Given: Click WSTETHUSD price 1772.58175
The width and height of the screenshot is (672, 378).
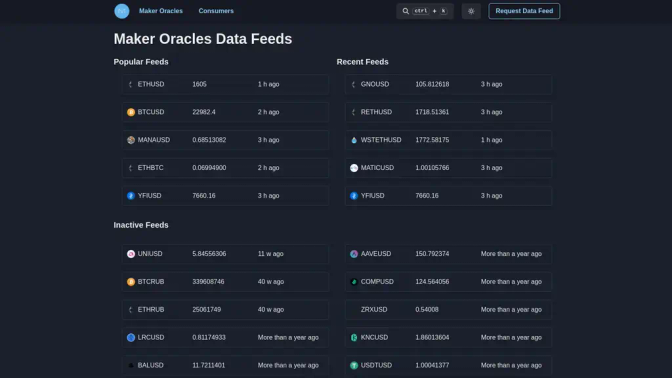Looking at the screenshot, I should coord(432,140).
